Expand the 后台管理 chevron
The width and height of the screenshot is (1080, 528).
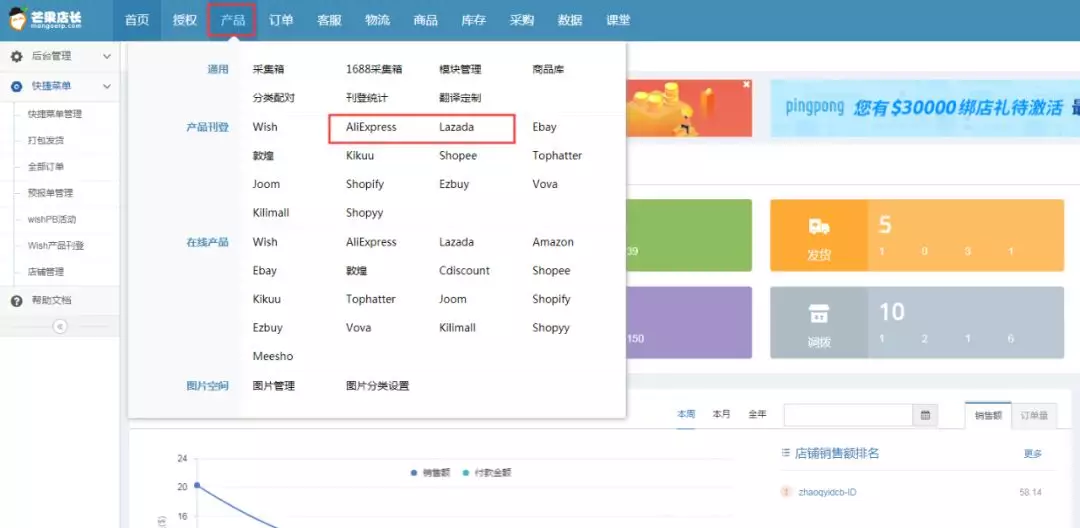107,57
